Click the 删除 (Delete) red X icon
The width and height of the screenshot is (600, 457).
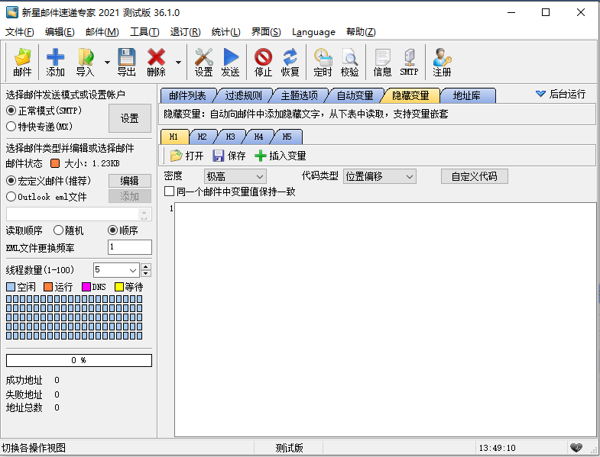(156, 63)
